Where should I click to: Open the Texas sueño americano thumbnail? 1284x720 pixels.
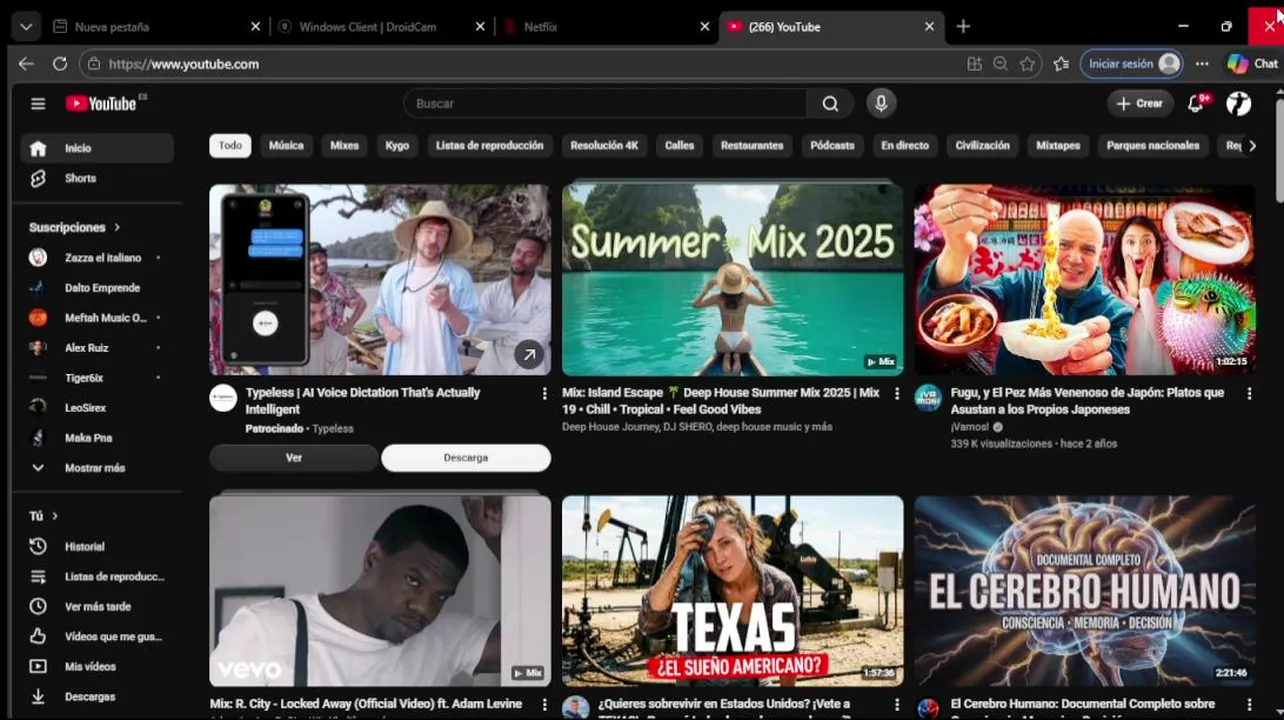pyautogui.click(x=732, y=591)
